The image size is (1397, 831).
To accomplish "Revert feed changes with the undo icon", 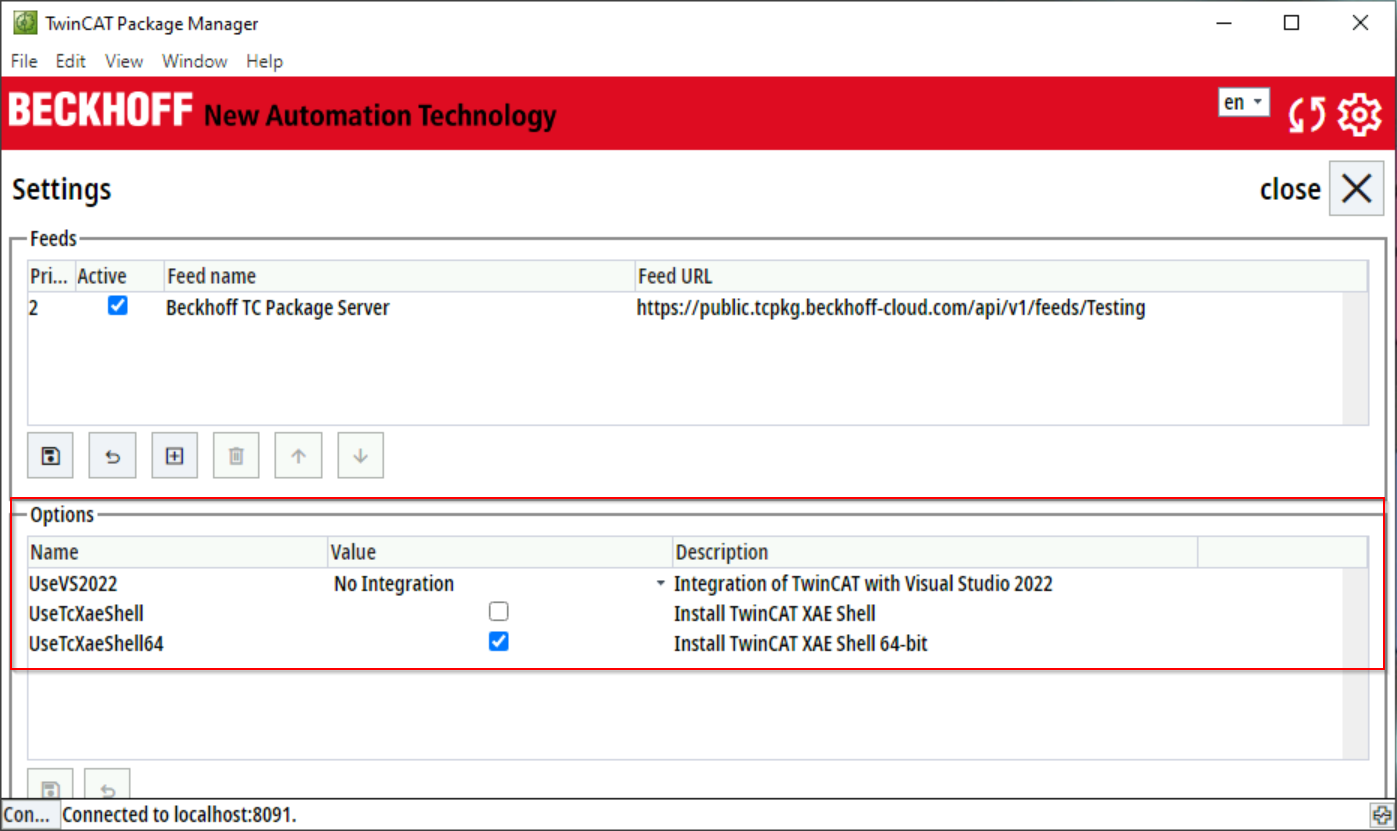I will pos(112,456).
